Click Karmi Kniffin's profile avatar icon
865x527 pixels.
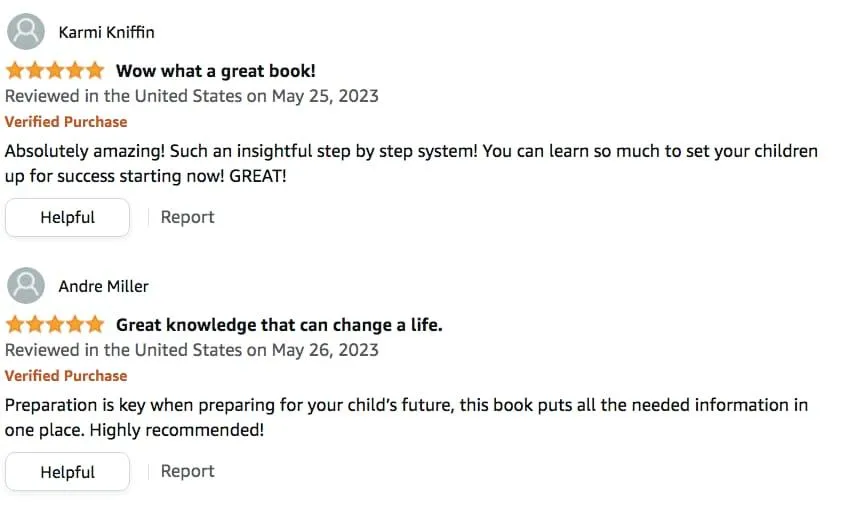[x=25, y=32]
